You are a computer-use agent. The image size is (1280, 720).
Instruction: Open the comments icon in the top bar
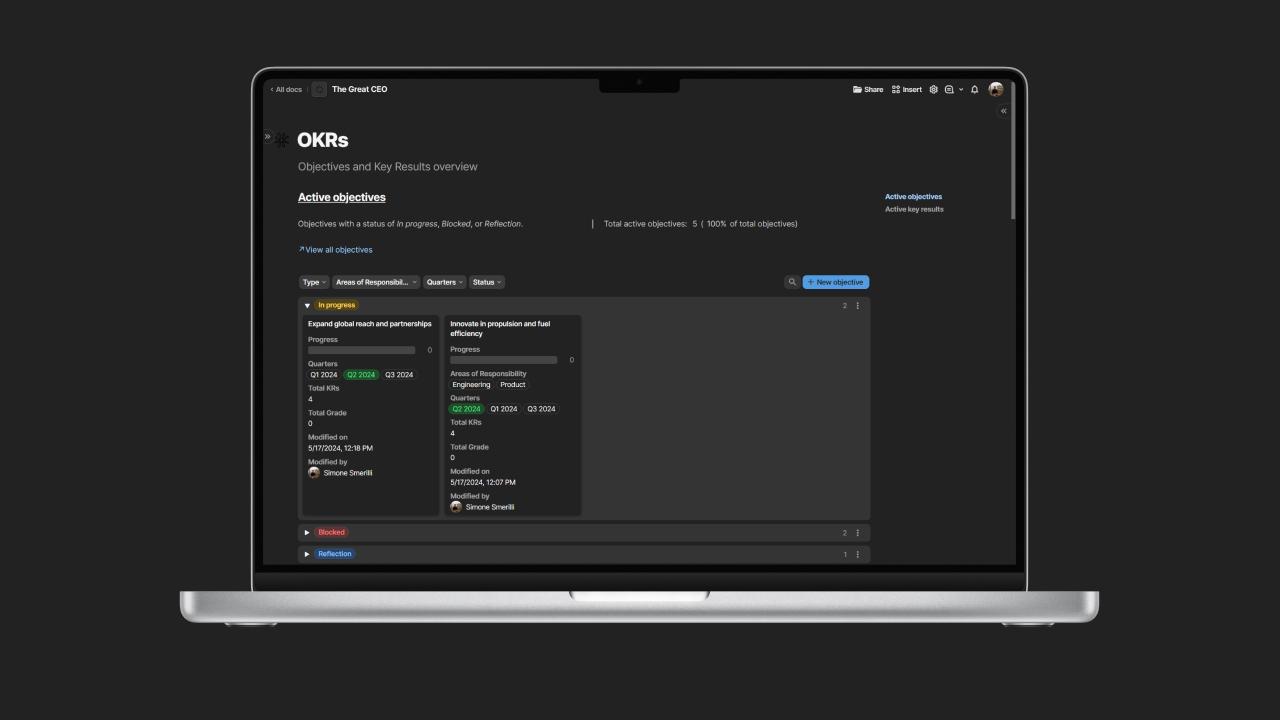(x=949, y=89)
